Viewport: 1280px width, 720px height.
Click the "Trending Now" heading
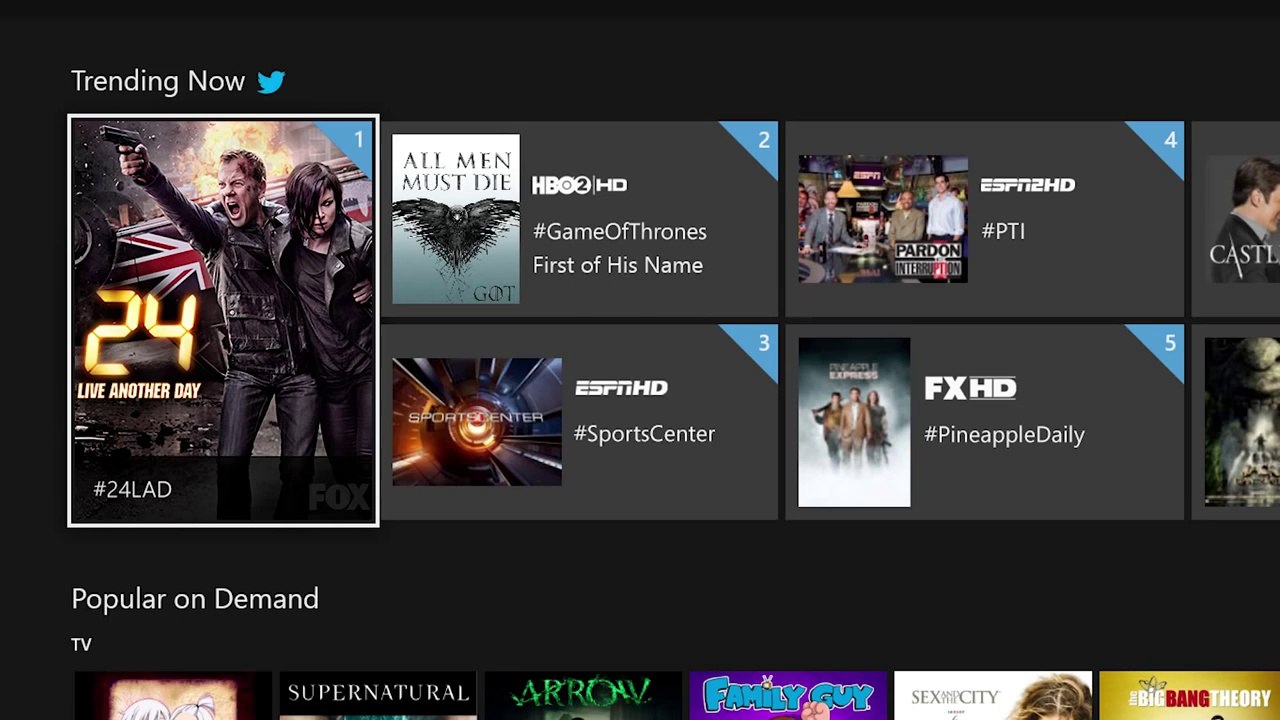tap(158, 81)
